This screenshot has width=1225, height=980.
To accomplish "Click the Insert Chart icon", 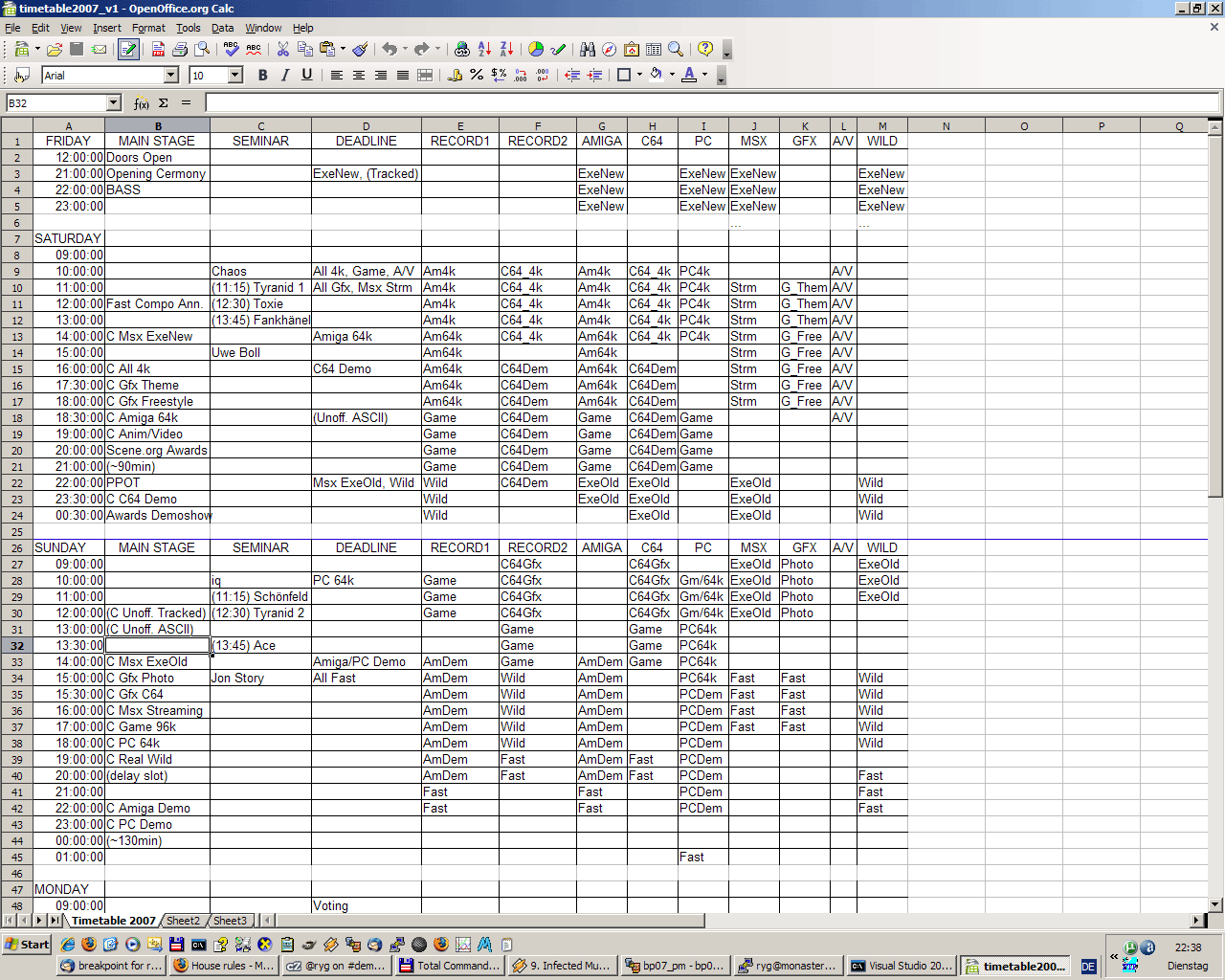I will [x=536, y=49].
